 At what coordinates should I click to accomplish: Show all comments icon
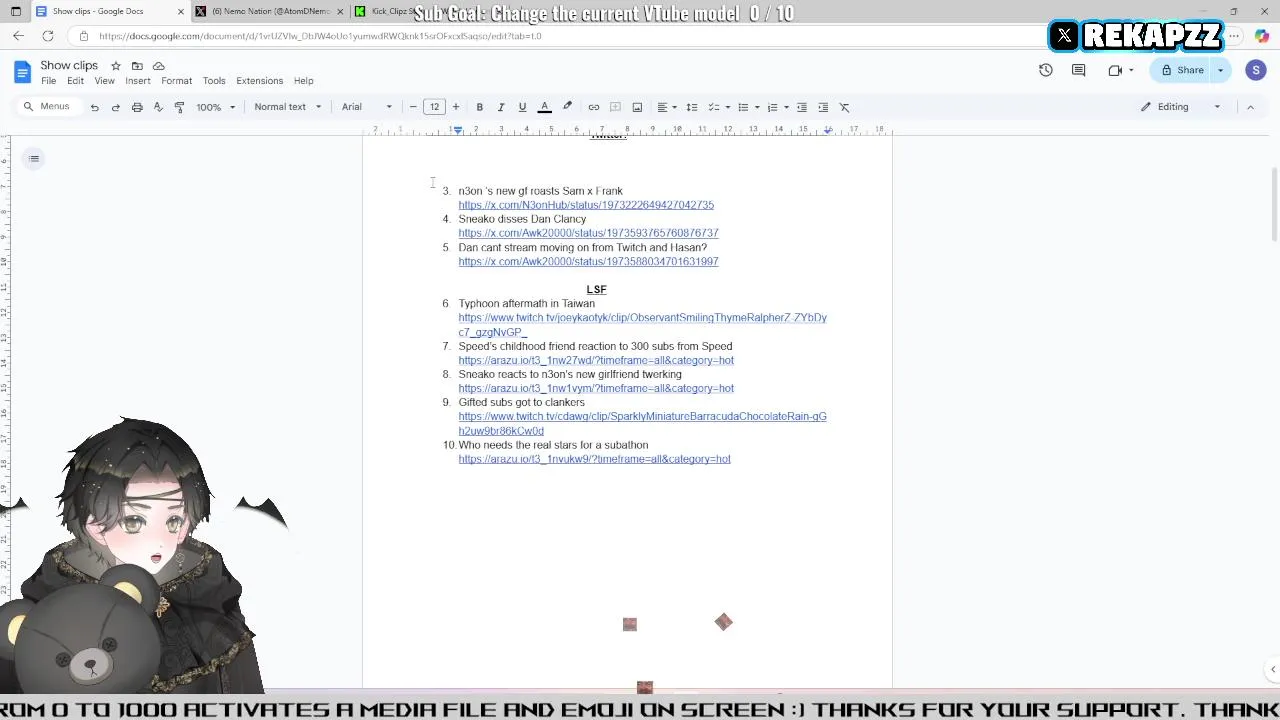point(1078,70)
